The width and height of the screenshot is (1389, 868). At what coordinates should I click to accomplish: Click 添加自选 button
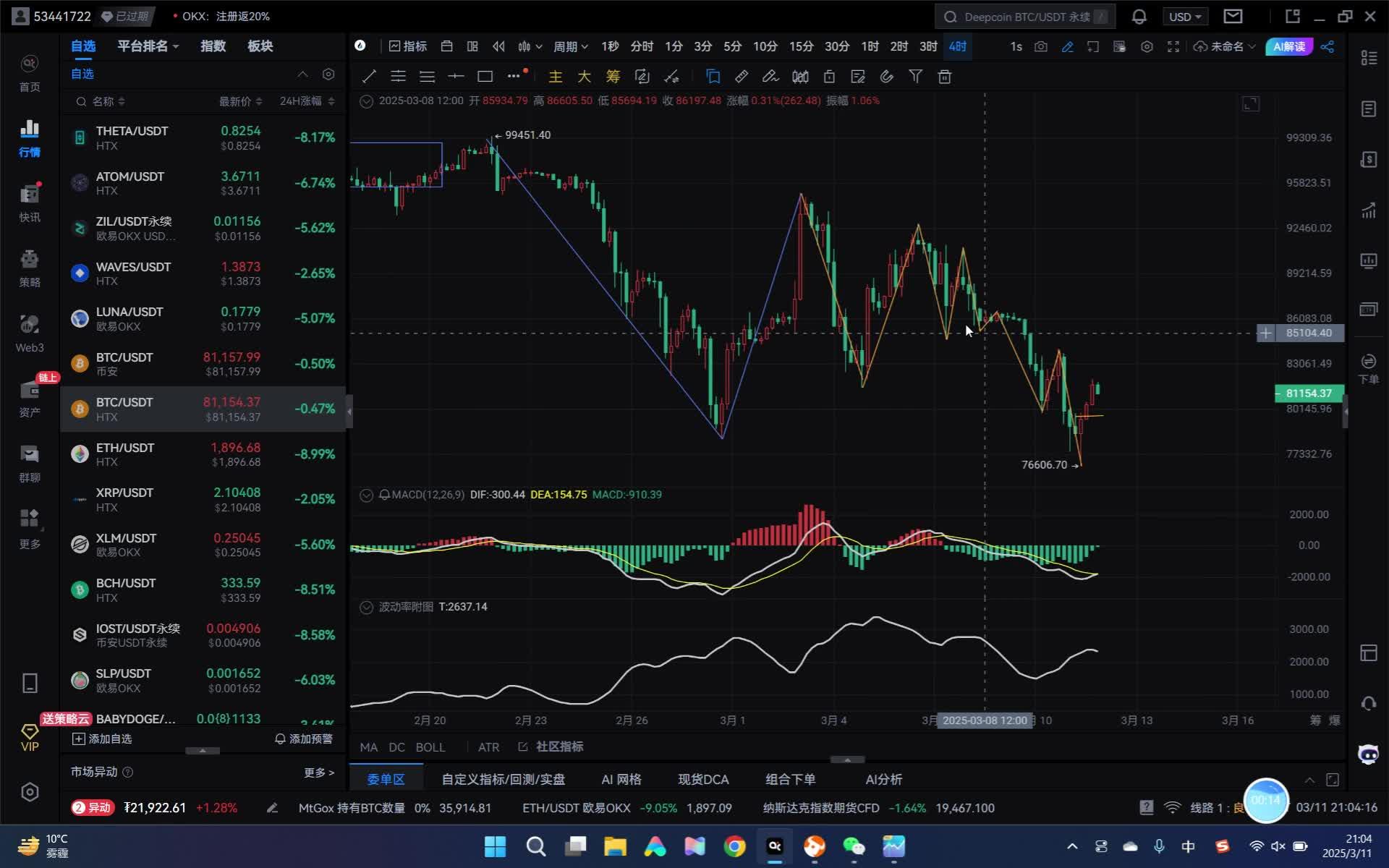click(102, 739)
